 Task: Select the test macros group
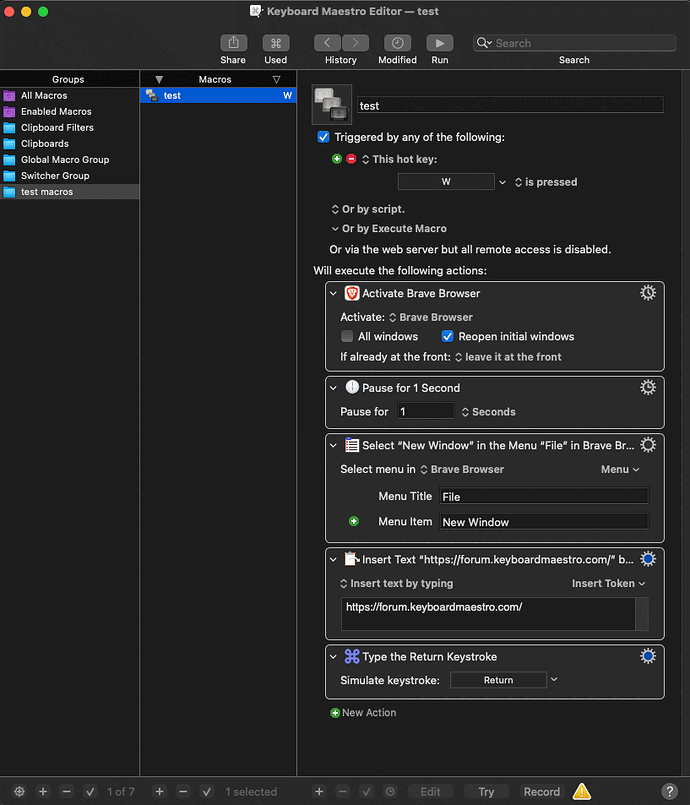tap(69, 191)
